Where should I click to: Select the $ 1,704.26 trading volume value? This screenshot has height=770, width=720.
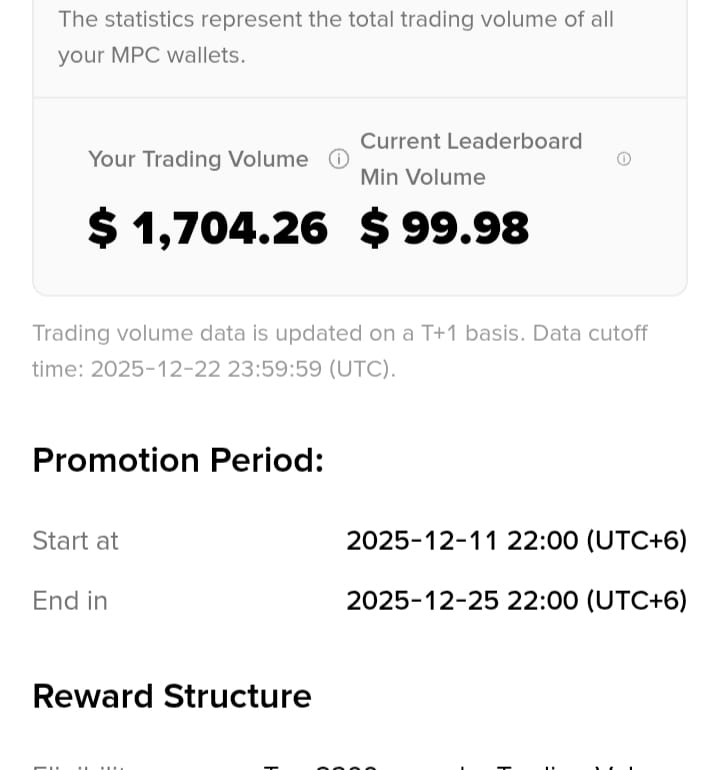pos(208,228)
